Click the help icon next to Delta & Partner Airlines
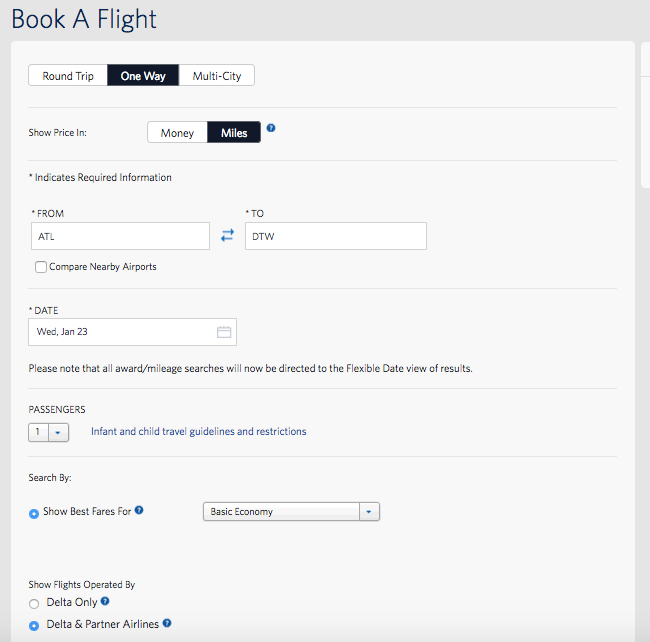This screenshot has height=642, width=650. coord(167,624)
